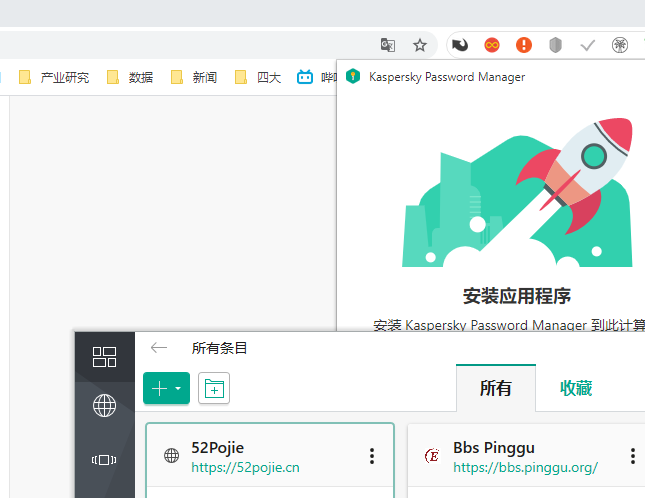Click the translate page icon in address bar
Viewport: 645px width, 498px height.
388,45
